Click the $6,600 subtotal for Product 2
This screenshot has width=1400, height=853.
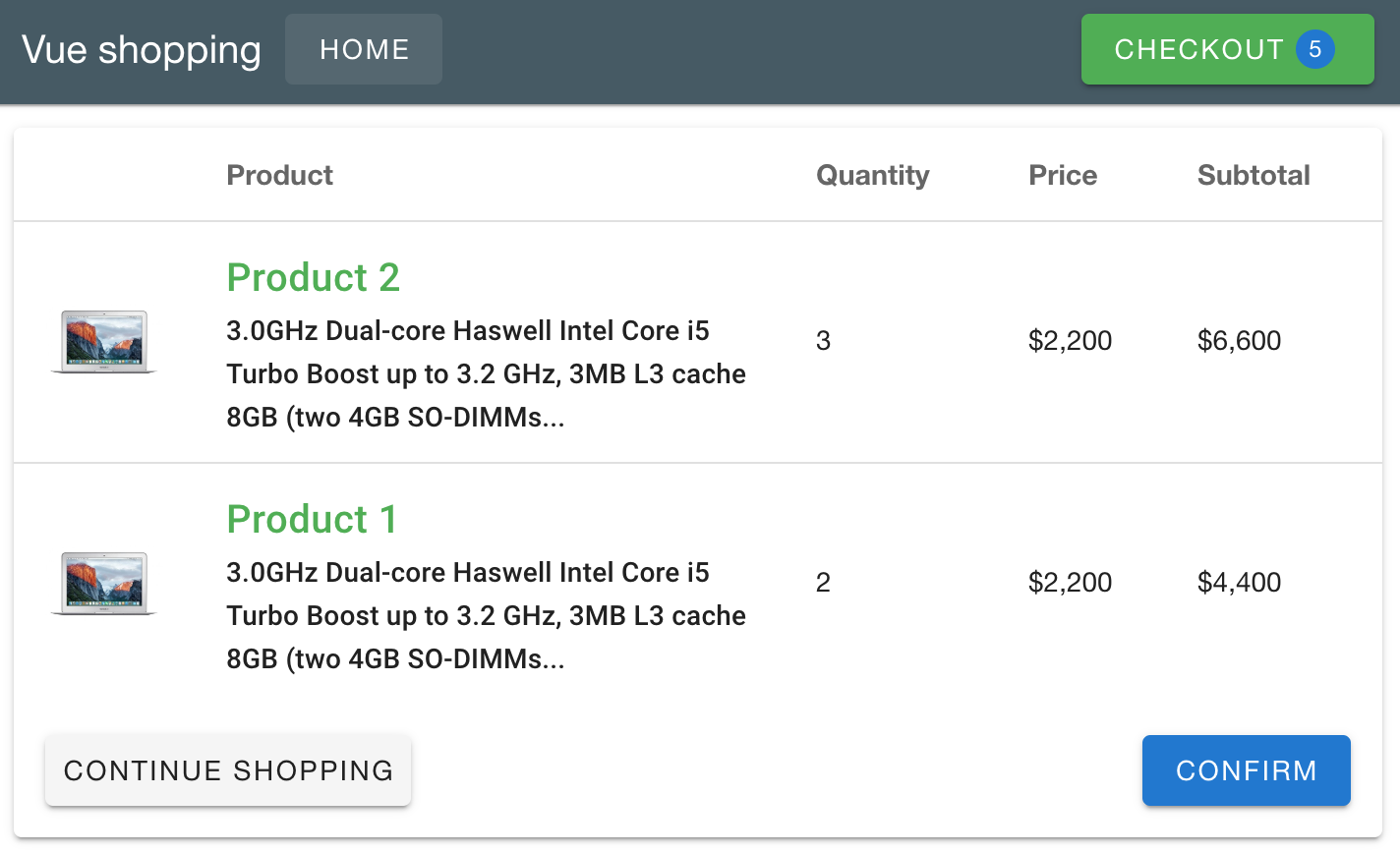[1239, 341]
